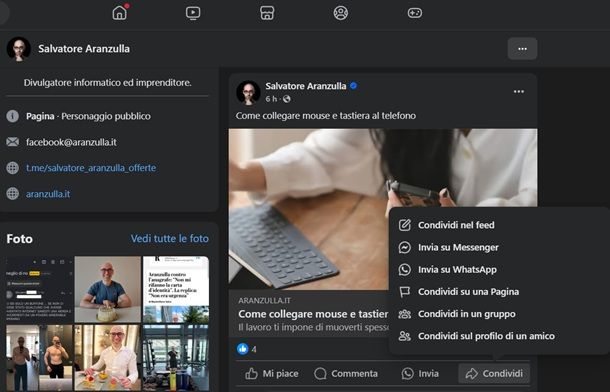Click globe icon beside Telegram link
This screenshot has height=392, width=610.
pos(12,168)
